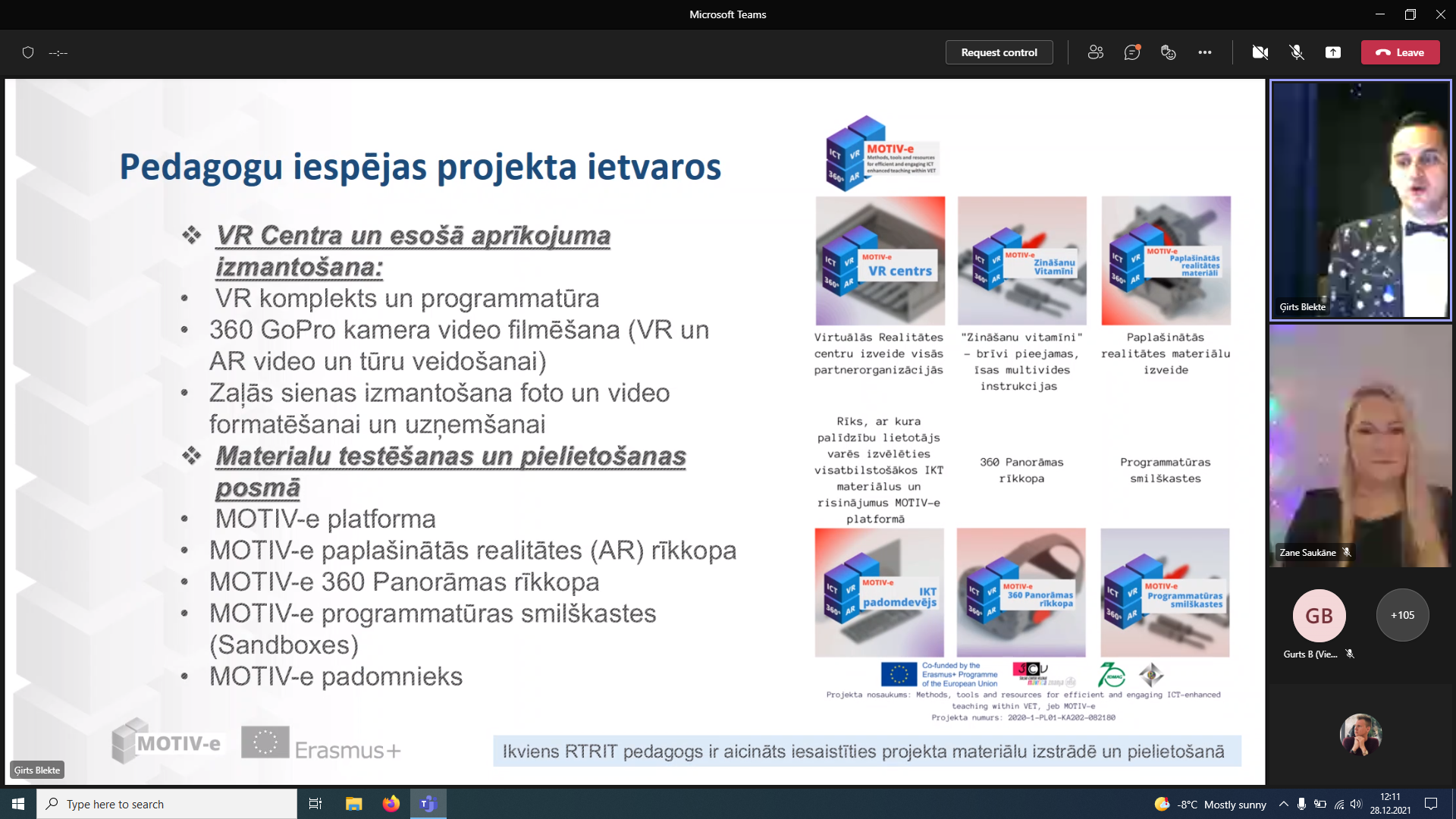Show hidden system tray icons
1456x819 pixels.
(1283, 804)
